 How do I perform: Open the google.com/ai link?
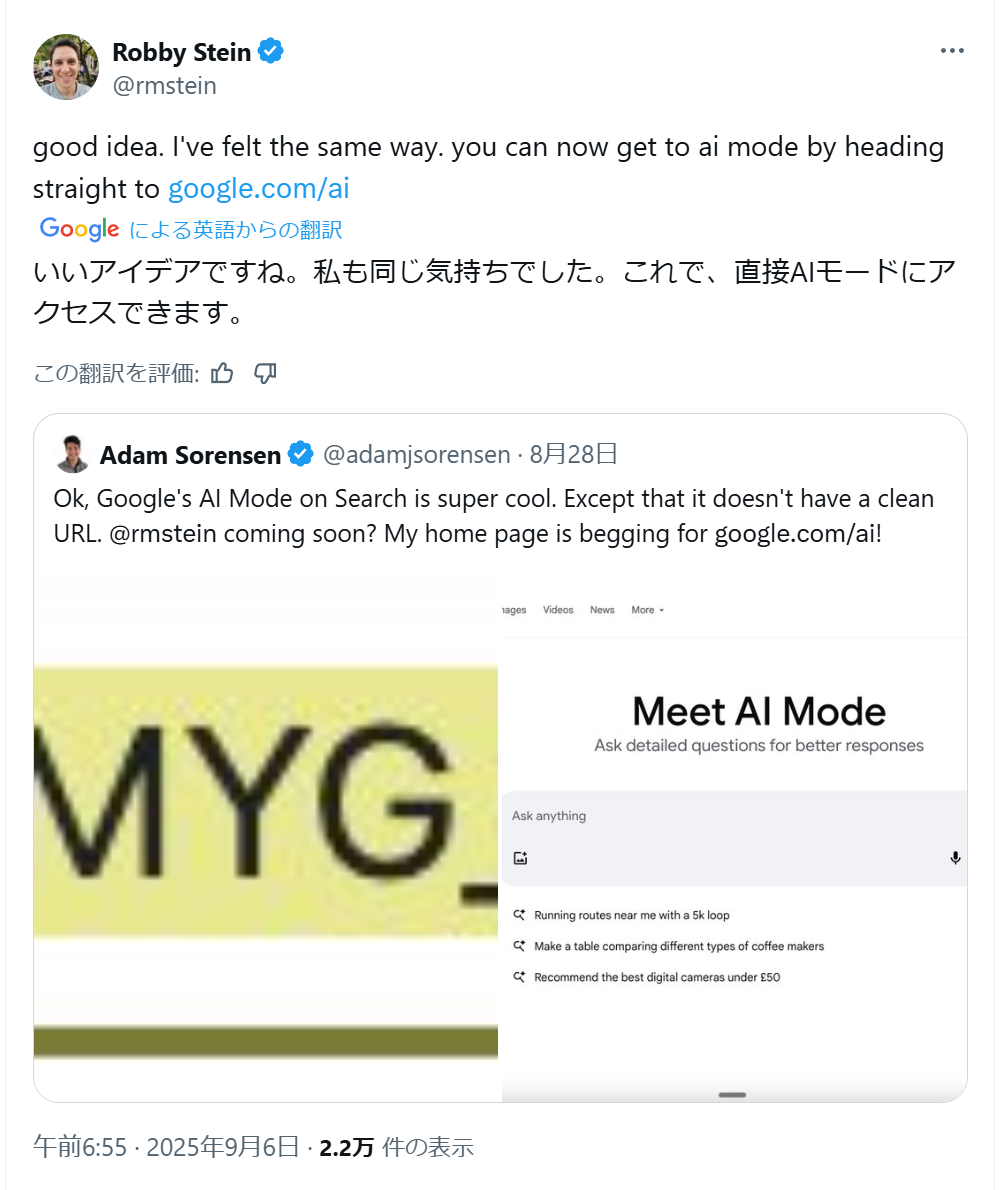click(258, 188)
